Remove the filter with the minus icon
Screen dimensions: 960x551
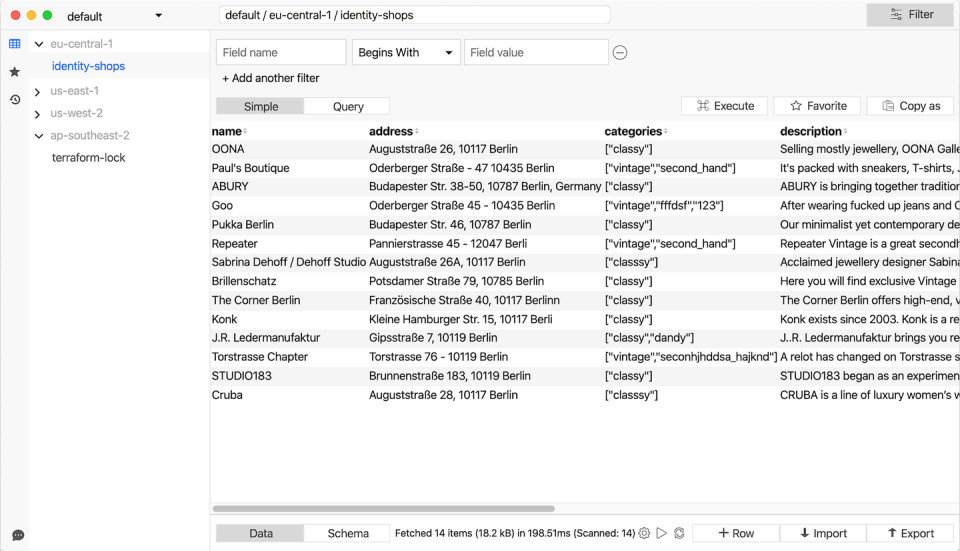[620, 53]
